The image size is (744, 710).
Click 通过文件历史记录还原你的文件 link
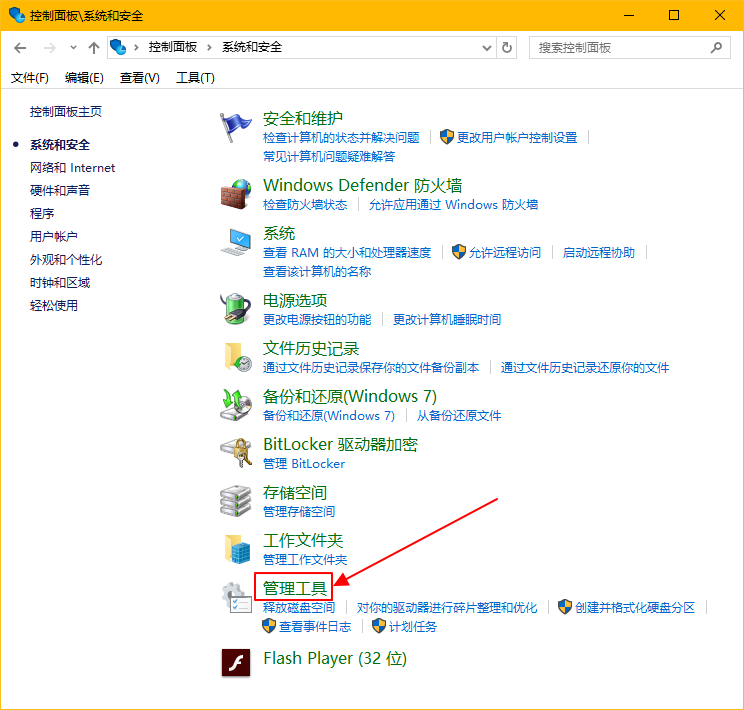click(x=585, y=367)
